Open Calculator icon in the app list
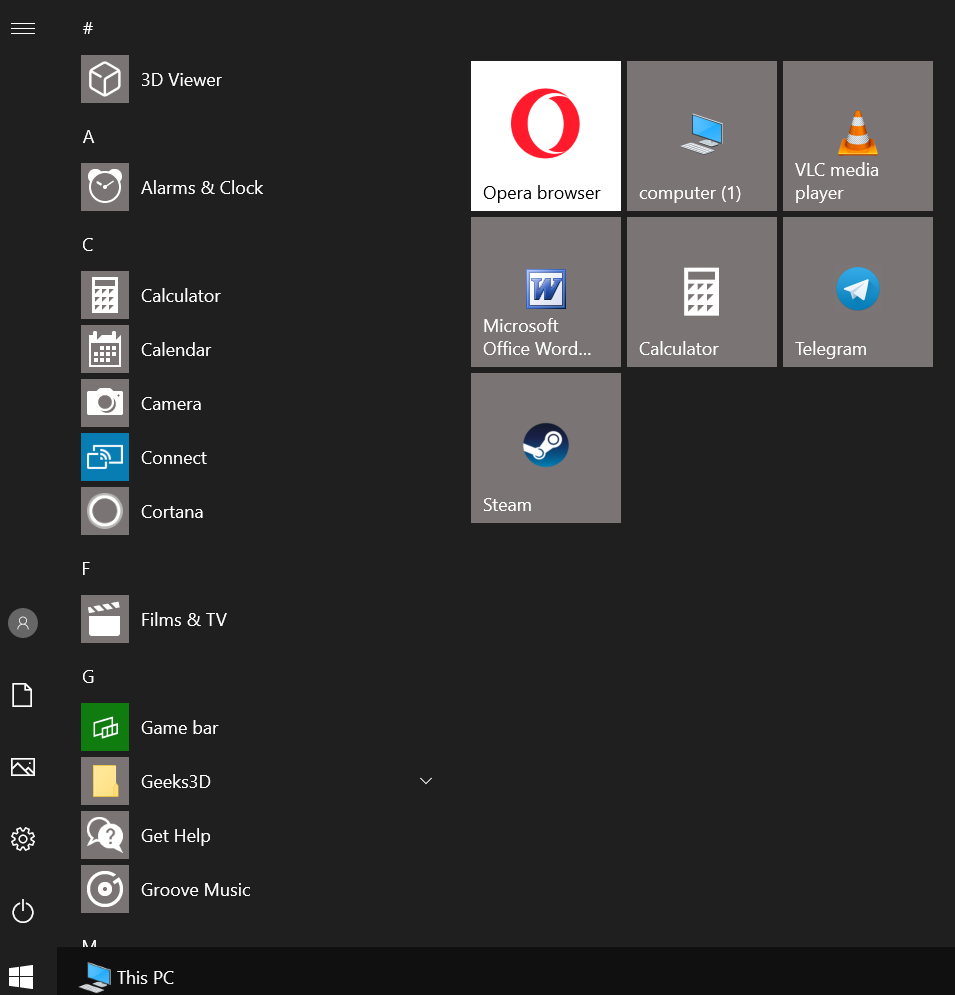955x995 pixels. 105,295
